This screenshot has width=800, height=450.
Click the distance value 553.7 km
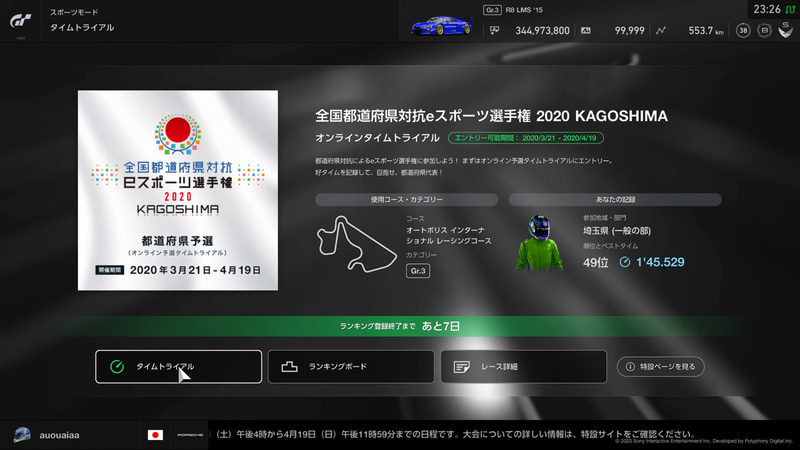click(706, 31)
